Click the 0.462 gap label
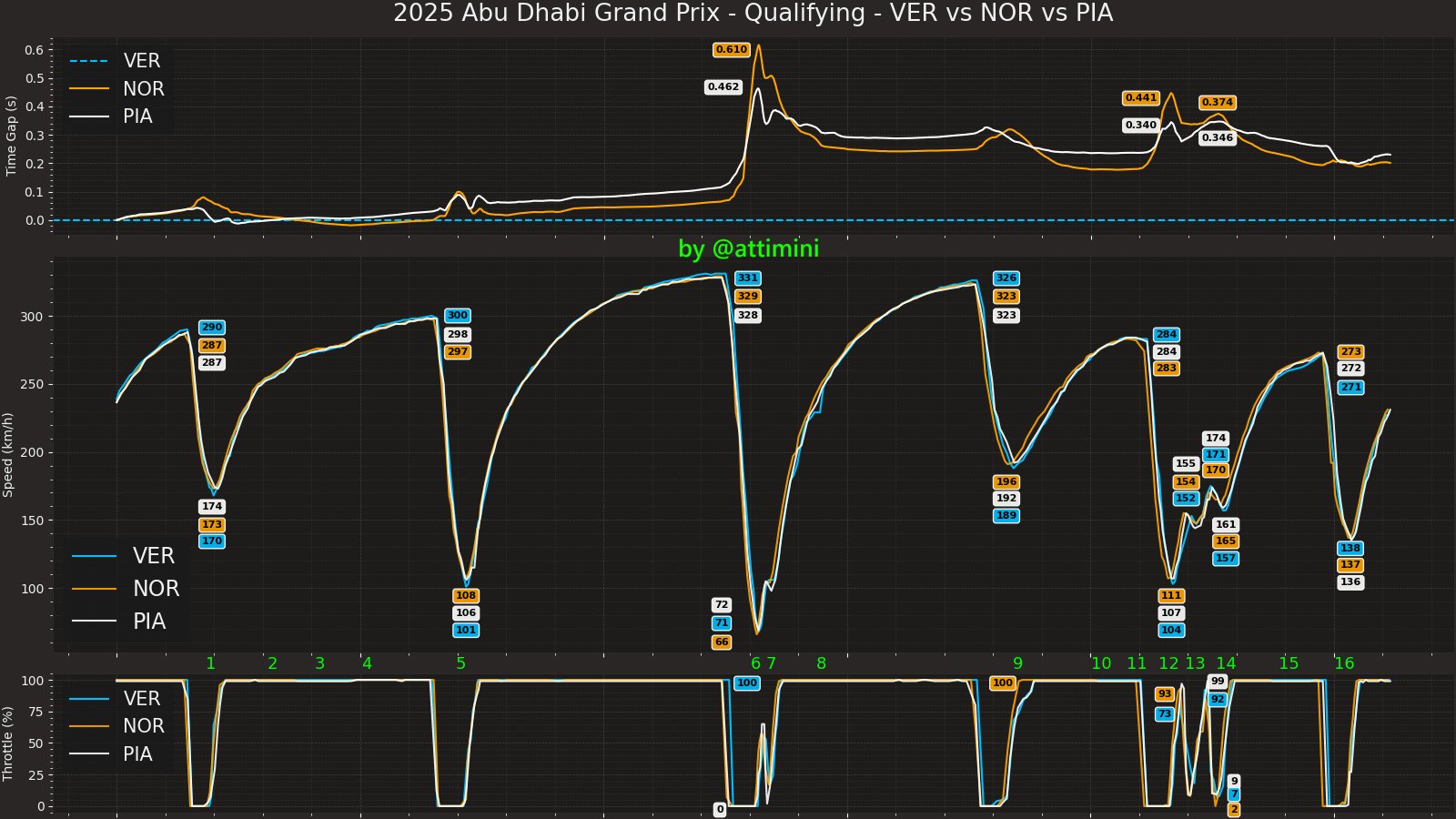Viewport: 1456px width, 819px height. coord(723,87)
